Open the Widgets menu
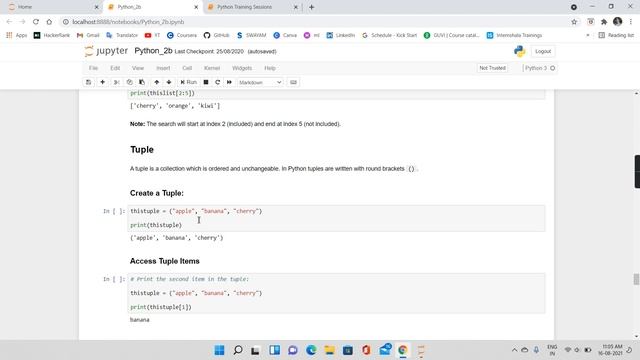Screen dimensions: 640x360 tap(242, 68)
